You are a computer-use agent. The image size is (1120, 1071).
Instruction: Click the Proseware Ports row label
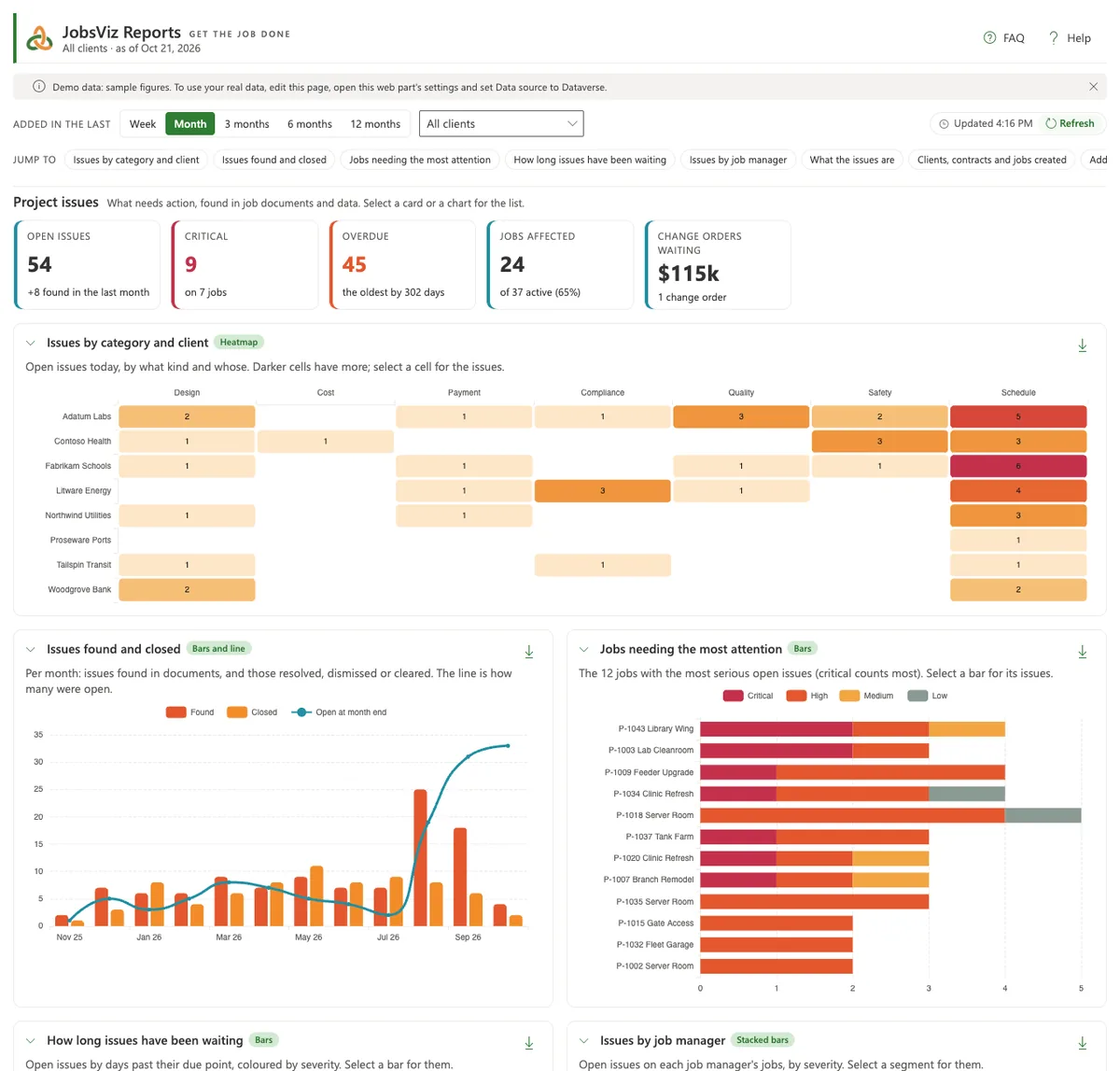80,540
